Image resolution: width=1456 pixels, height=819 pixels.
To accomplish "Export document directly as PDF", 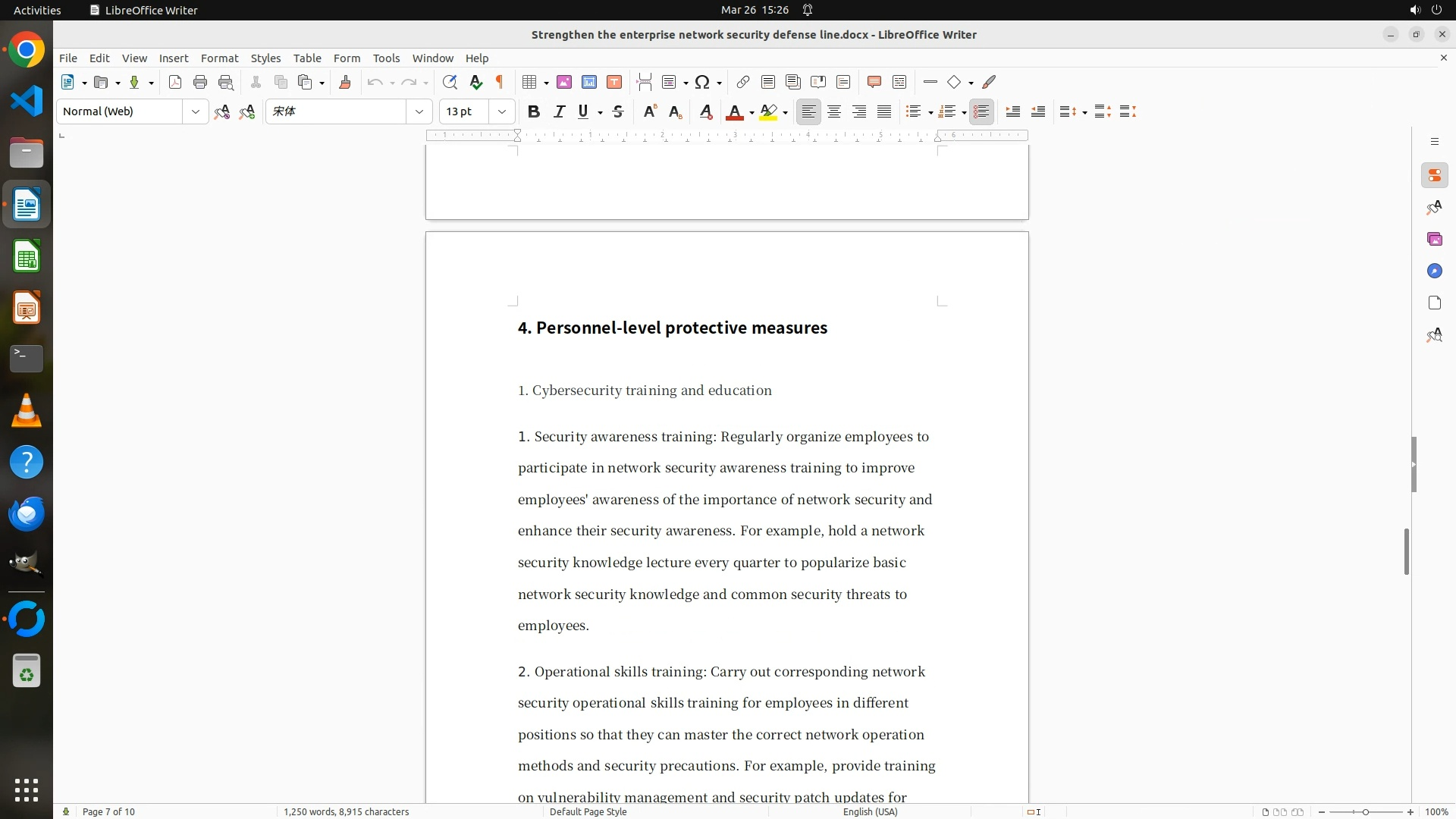I will tap(175, 83).
